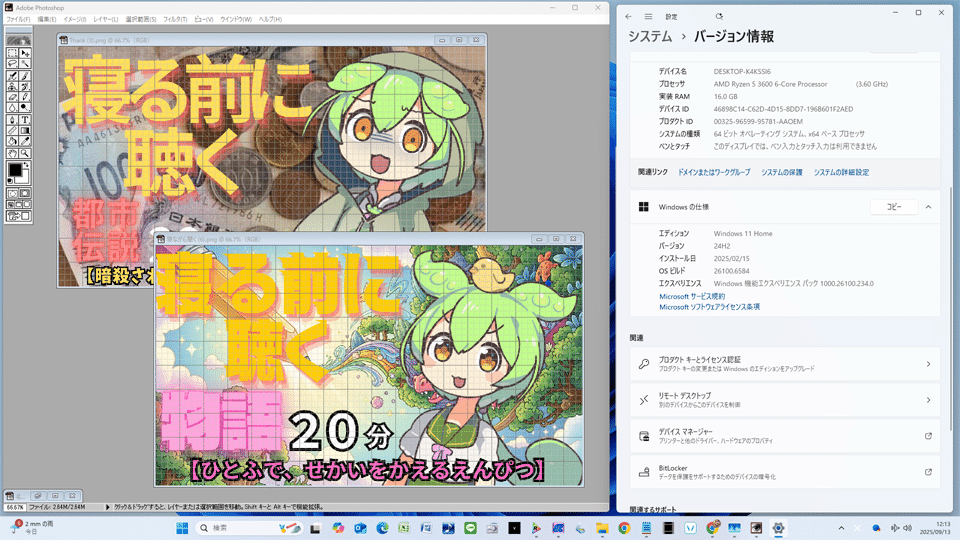This screenshot has height=540, width=960.
Task: Select the Rubber Stamp tool
Action: point(12,86)
